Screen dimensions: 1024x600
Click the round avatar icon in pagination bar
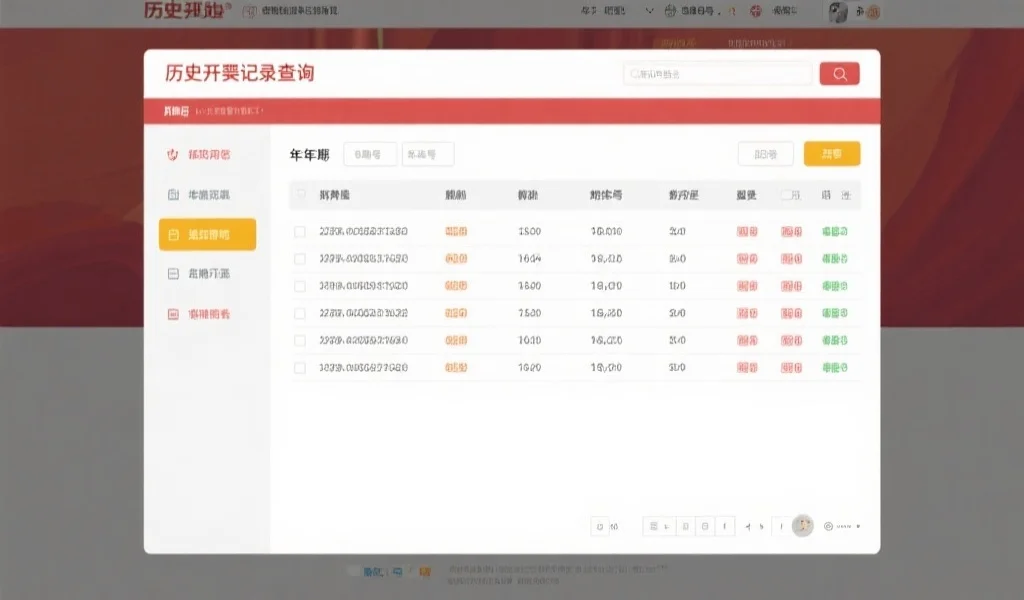tap(802, 526)
